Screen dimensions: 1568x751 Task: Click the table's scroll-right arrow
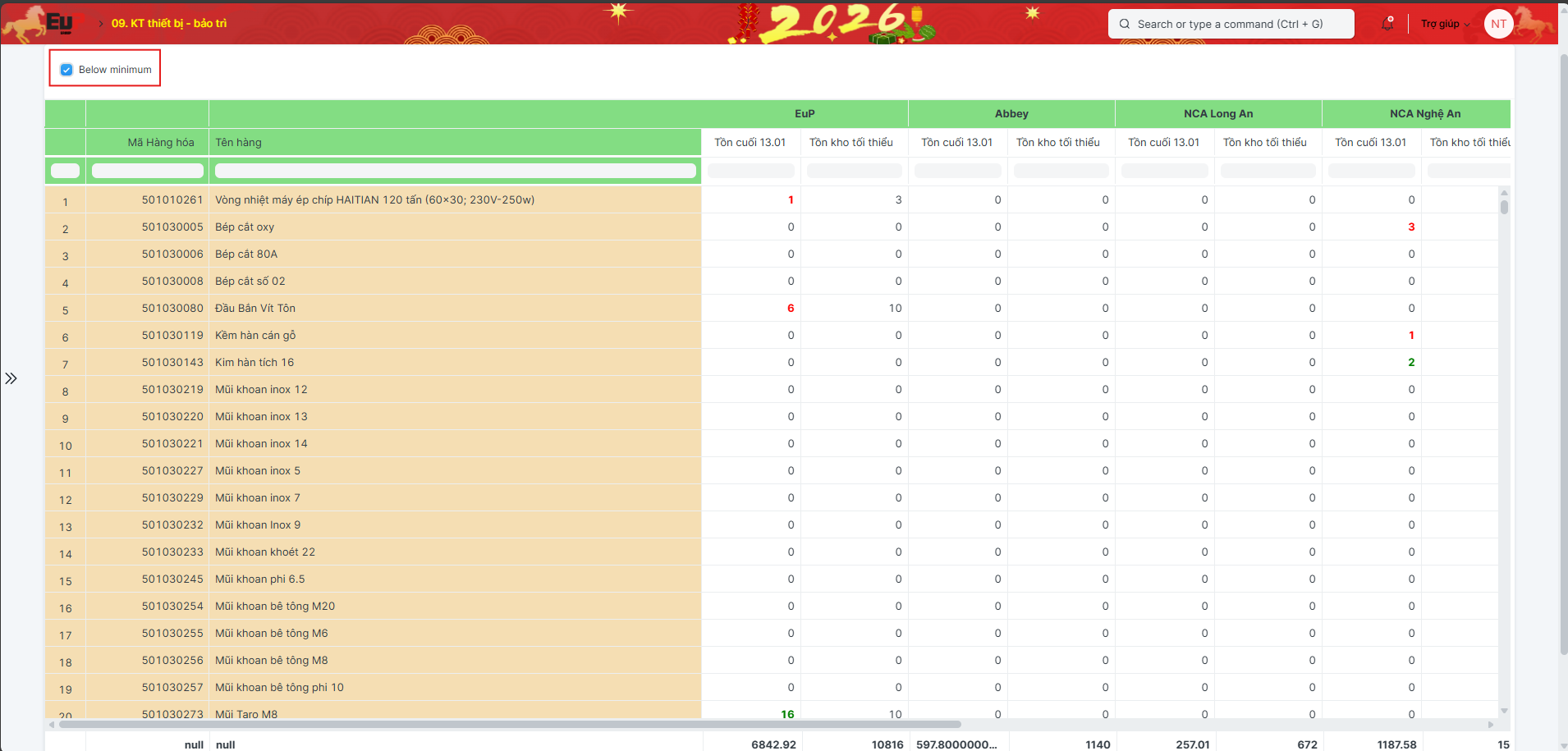(x=1491, y=725)
